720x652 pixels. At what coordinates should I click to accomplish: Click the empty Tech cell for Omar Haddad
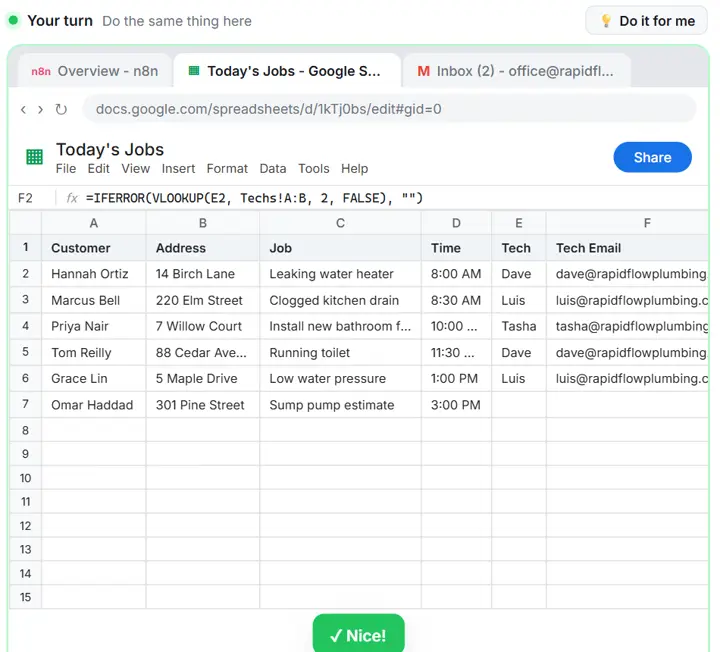tap(519, 405)
